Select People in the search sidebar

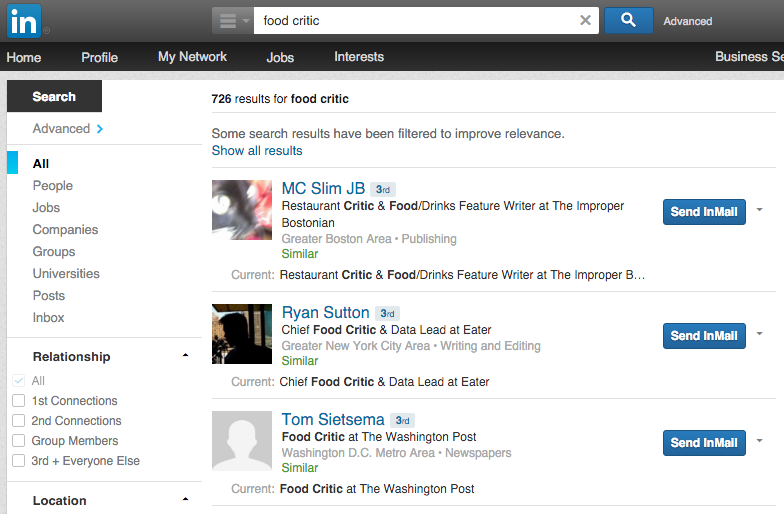(53, 186)
